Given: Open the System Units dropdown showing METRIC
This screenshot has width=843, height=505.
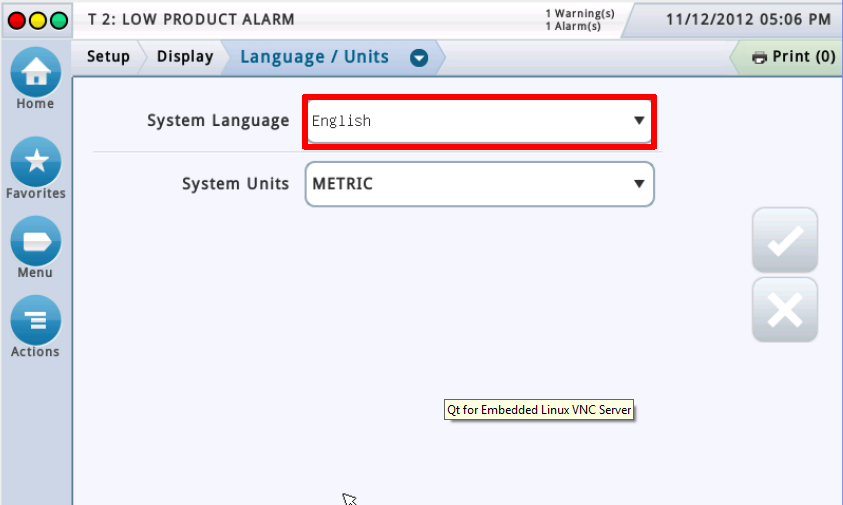Looking at the screenshot, I should tap(479, 184).
